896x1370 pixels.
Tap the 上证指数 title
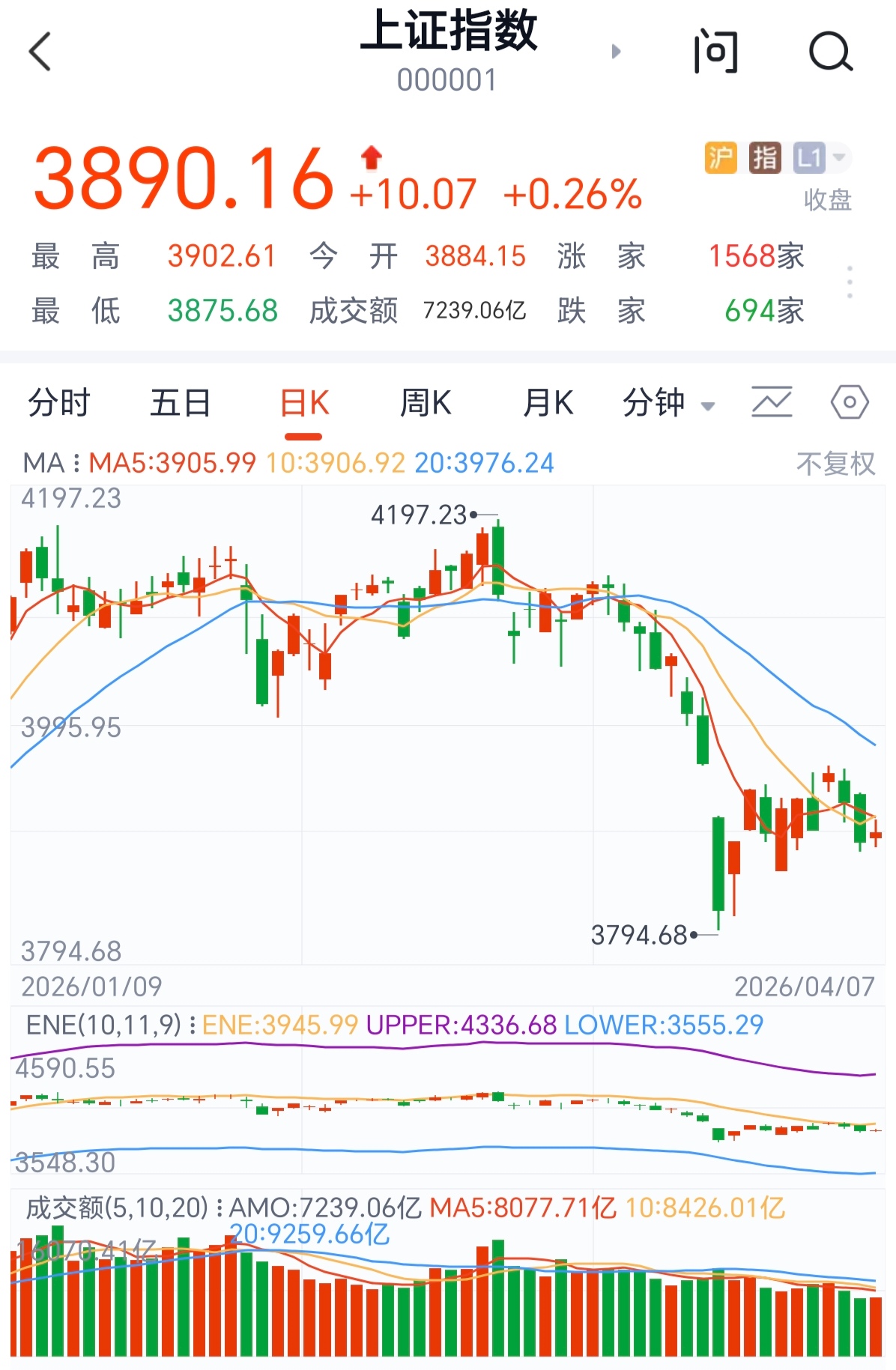point(448,31)
